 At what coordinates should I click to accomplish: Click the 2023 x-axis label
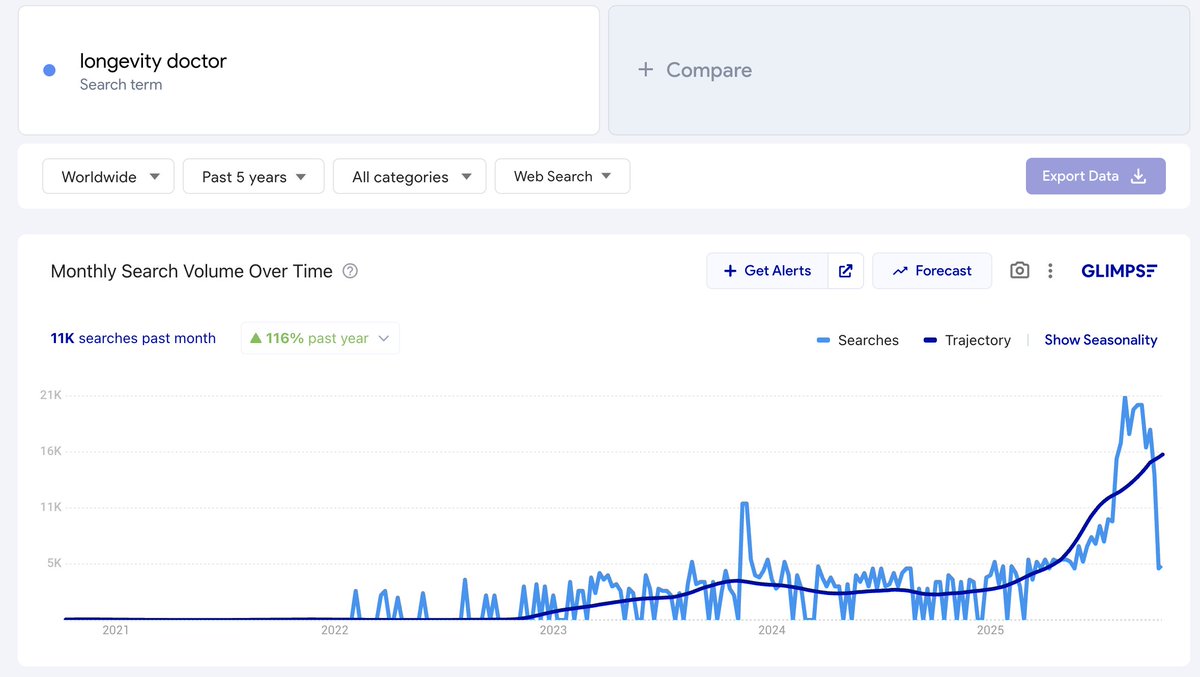coord(552,630)
